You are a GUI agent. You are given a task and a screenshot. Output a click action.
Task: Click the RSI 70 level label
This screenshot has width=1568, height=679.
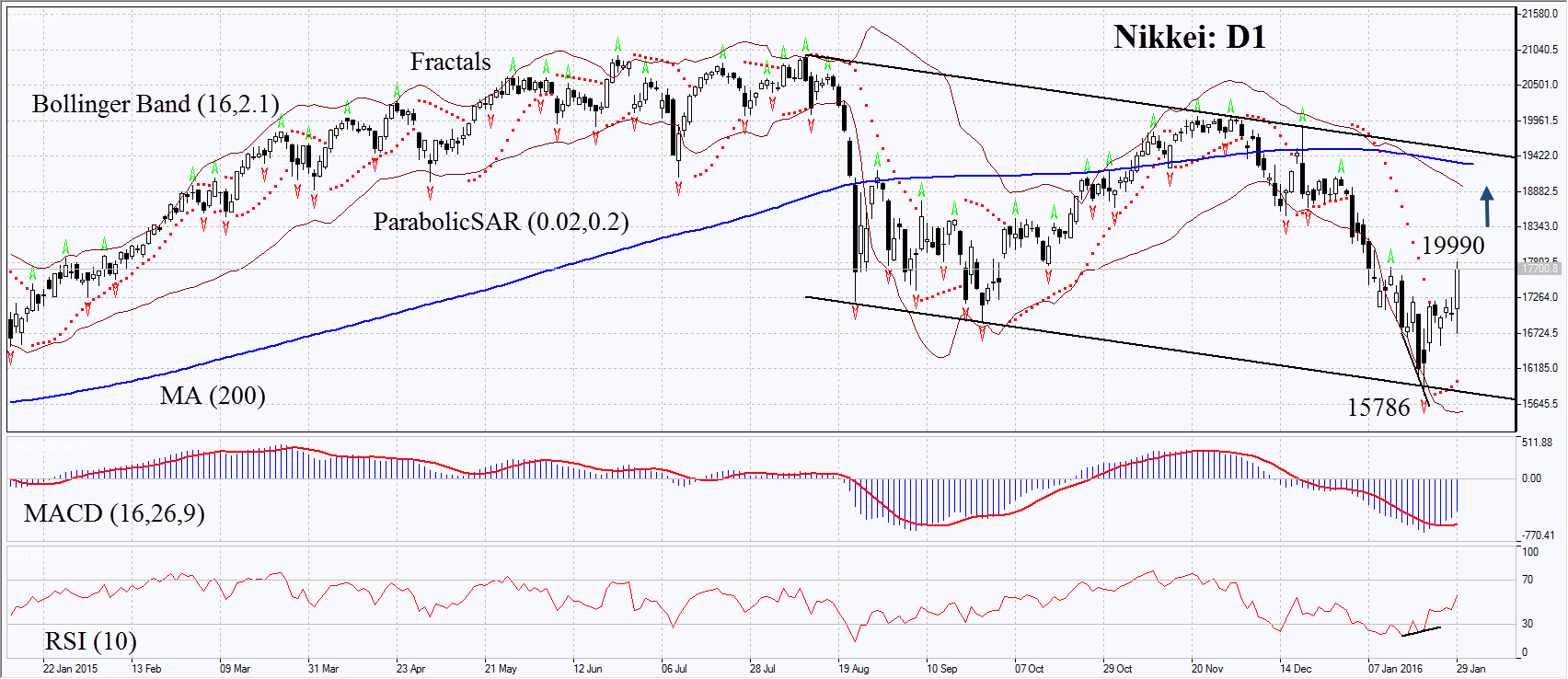coord(1528,580)
